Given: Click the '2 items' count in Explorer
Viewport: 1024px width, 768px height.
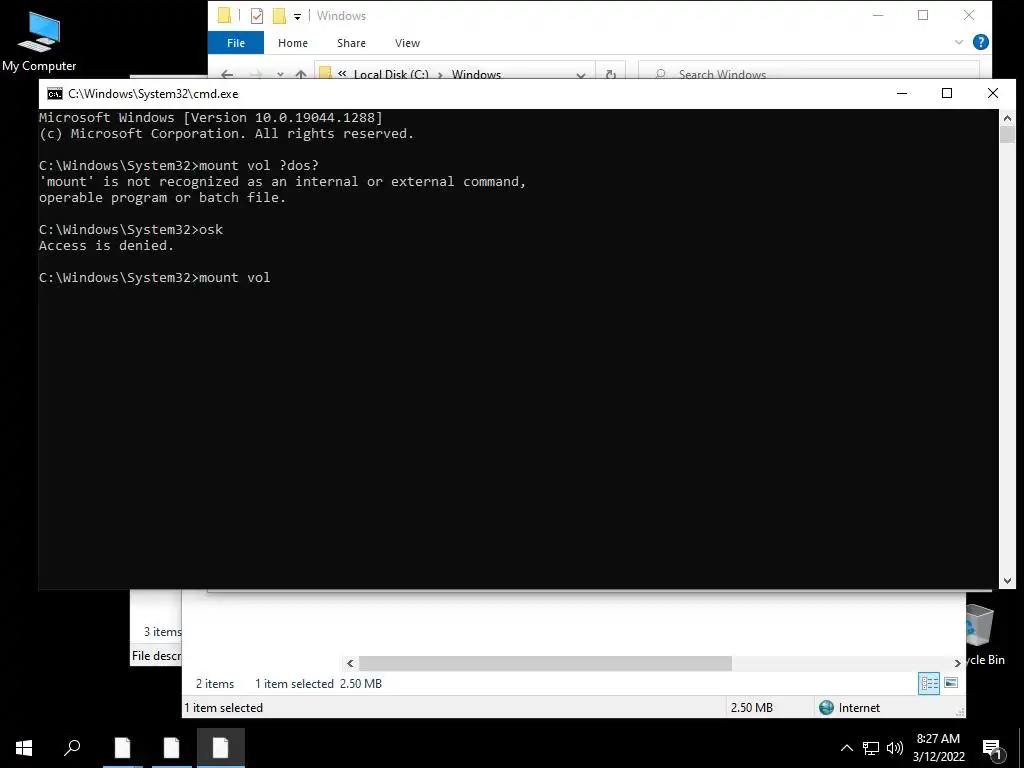Looking at the screenshot, I should (215, 684).
